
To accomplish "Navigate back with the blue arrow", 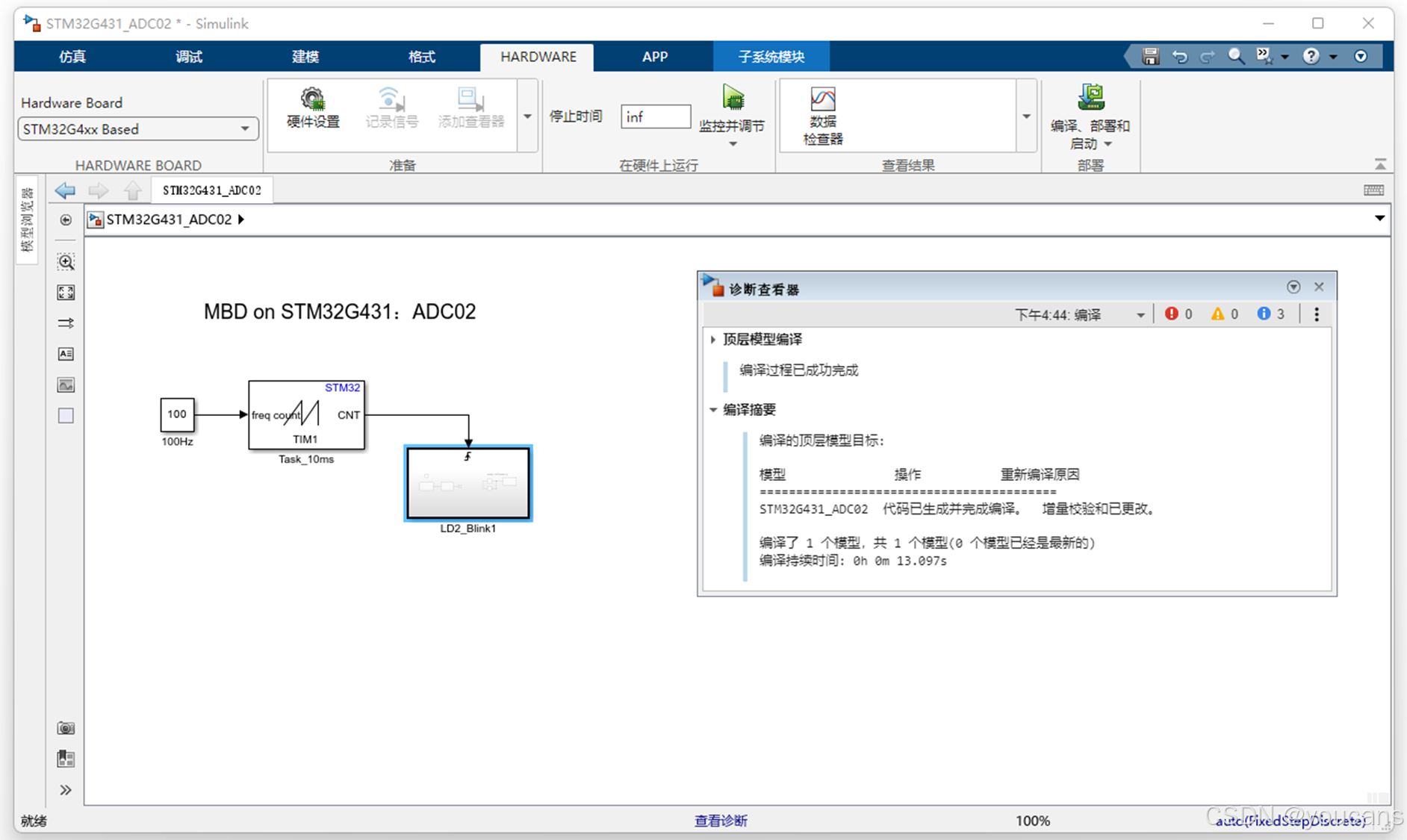I will pos(66,190).
